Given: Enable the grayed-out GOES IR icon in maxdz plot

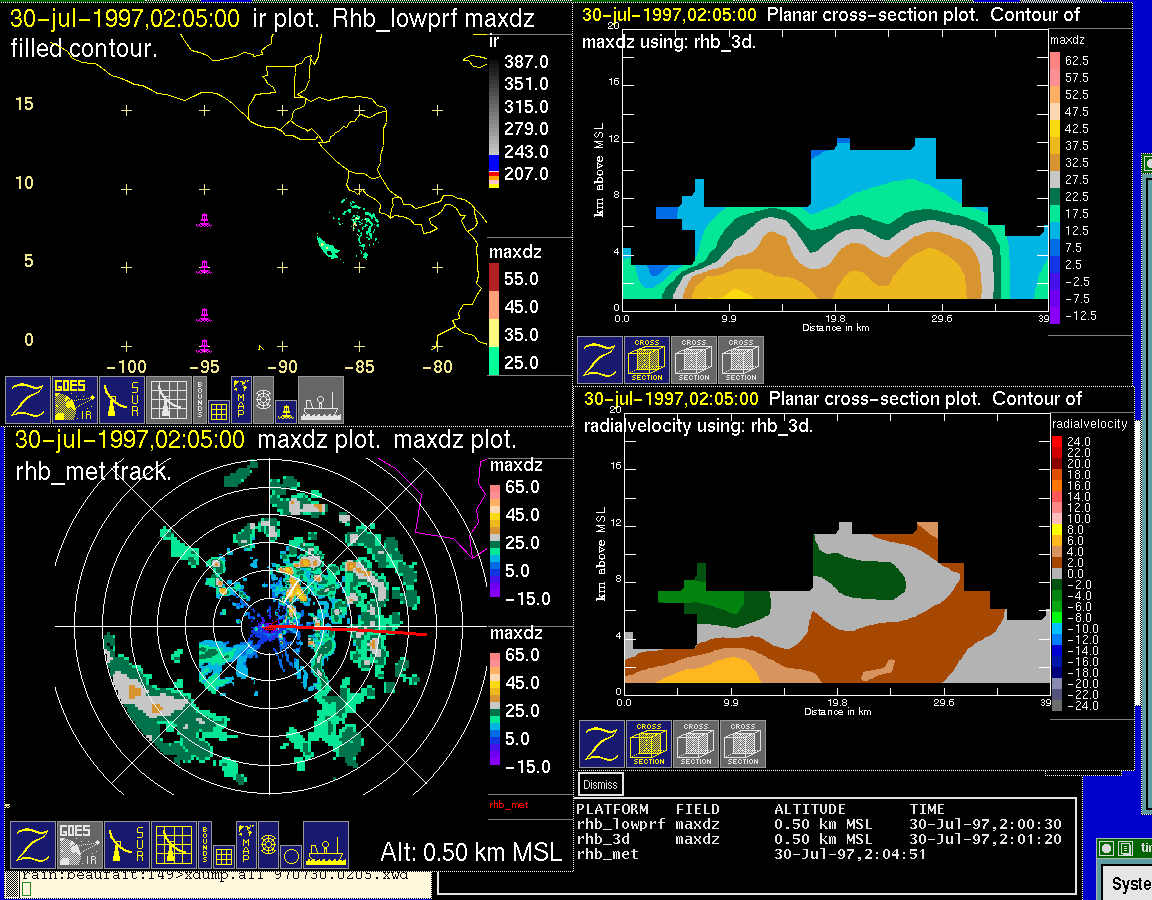Looking at the screenshot, I should [x=78, y=845].
